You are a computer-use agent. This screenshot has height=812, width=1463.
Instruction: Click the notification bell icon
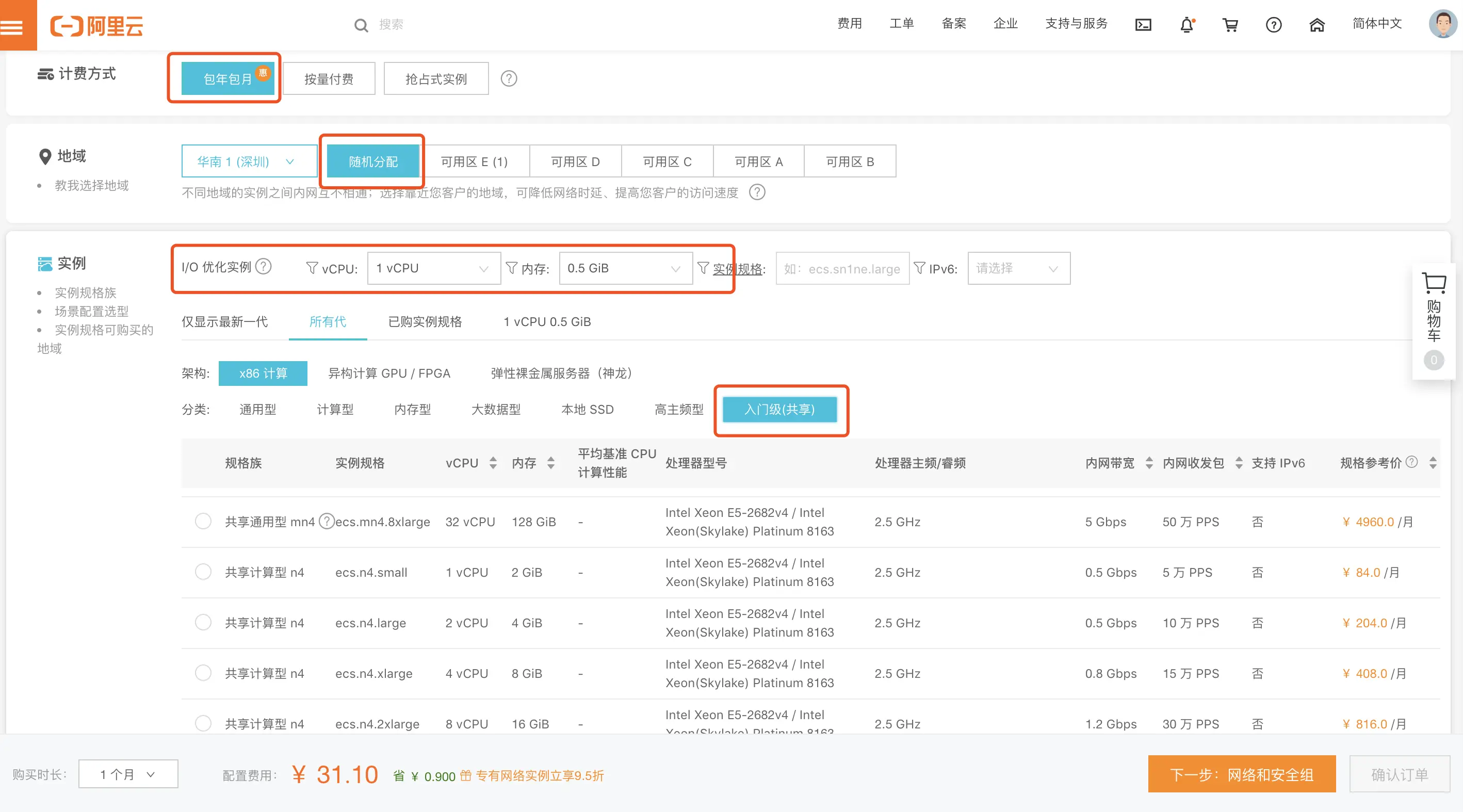(1186, 25)
